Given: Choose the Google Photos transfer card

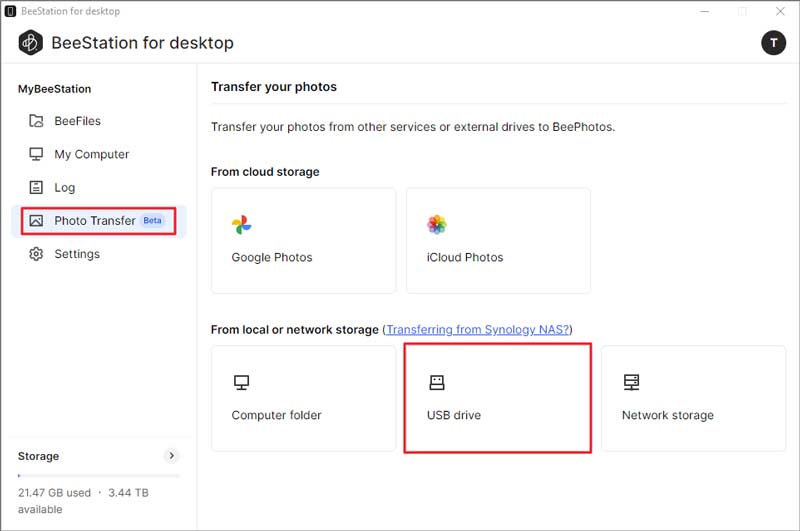Looking at the screenshot, I should (x=304, y=241).
